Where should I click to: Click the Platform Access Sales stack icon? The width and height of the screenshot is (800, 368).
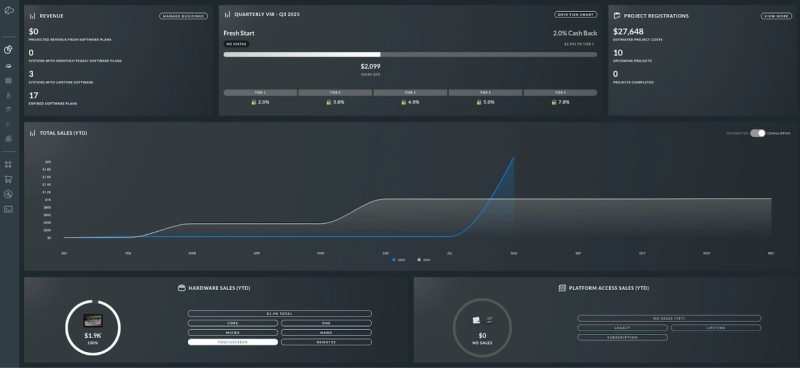click(x=562, y=288)
